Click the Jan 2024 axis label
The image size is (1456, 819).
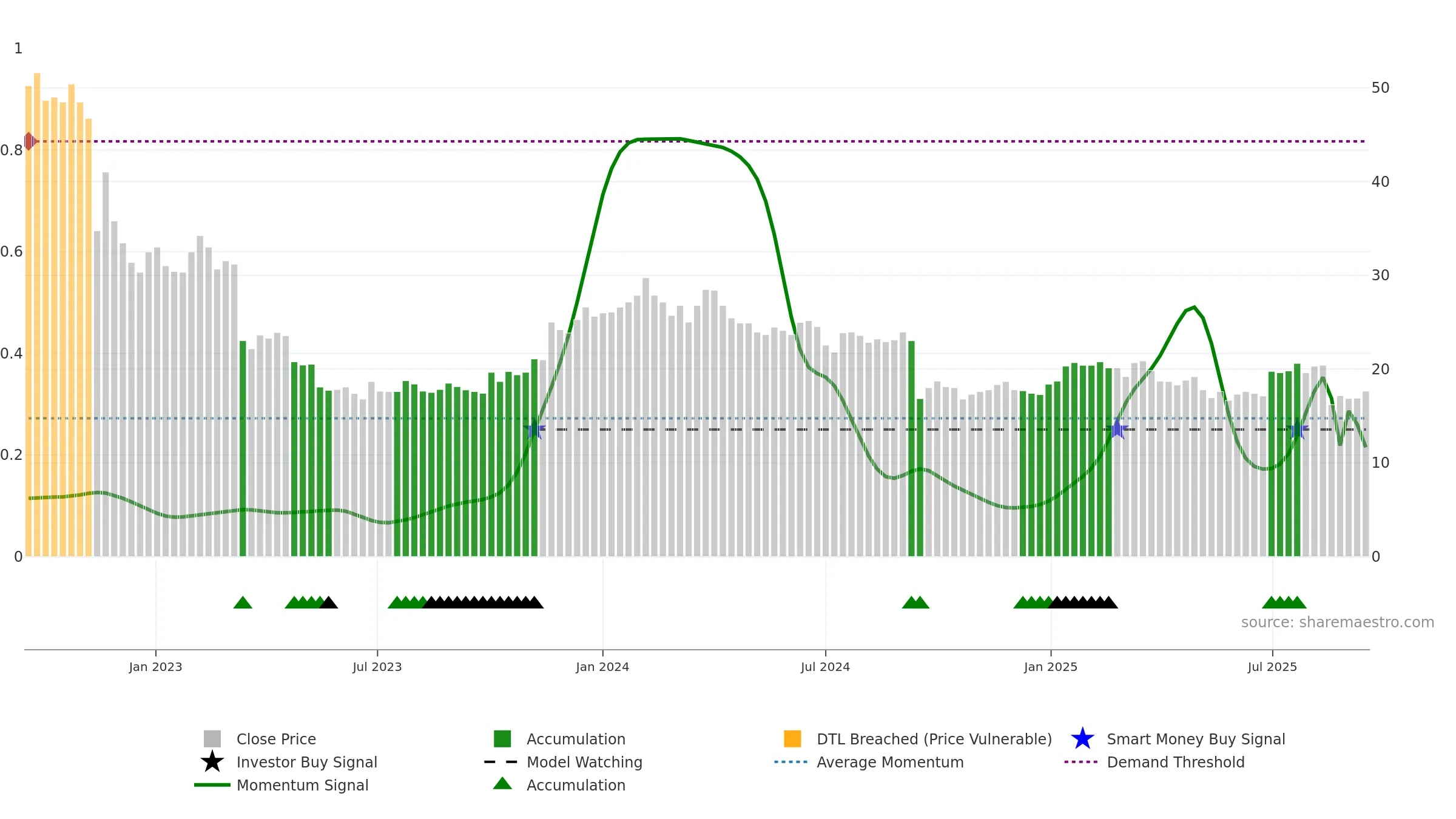[602, 667]
